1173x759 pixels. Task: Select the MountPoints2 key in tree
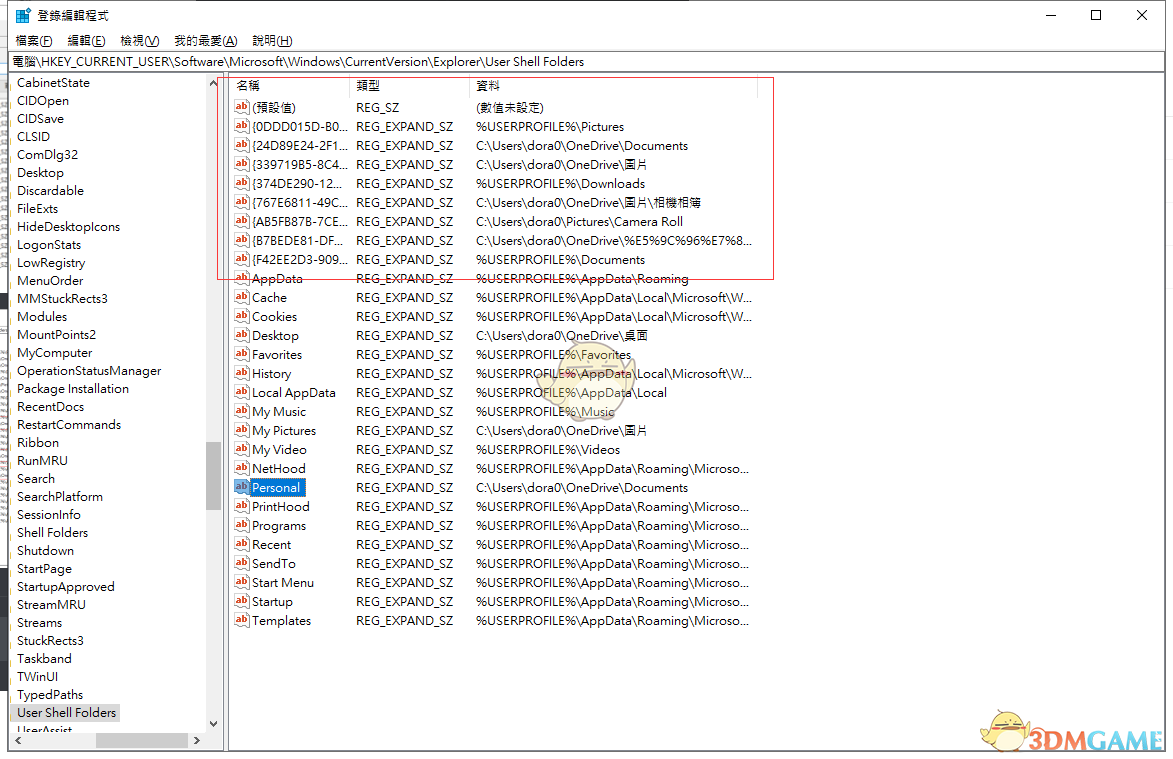(56, 335)
